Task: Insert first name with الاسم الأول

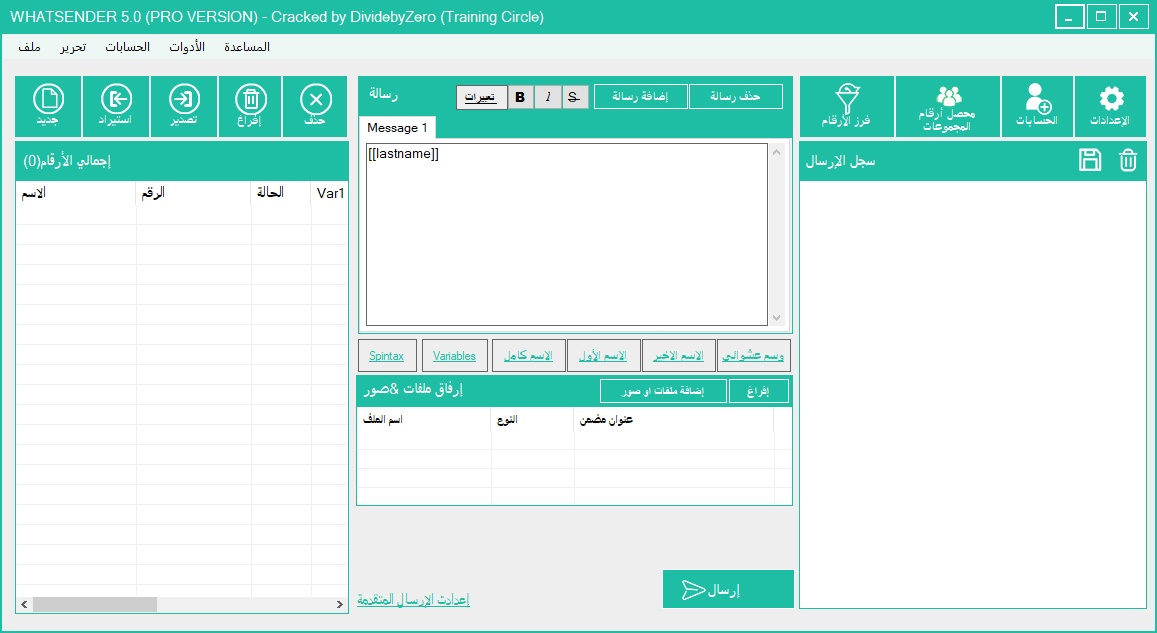Action: point(603,356)
